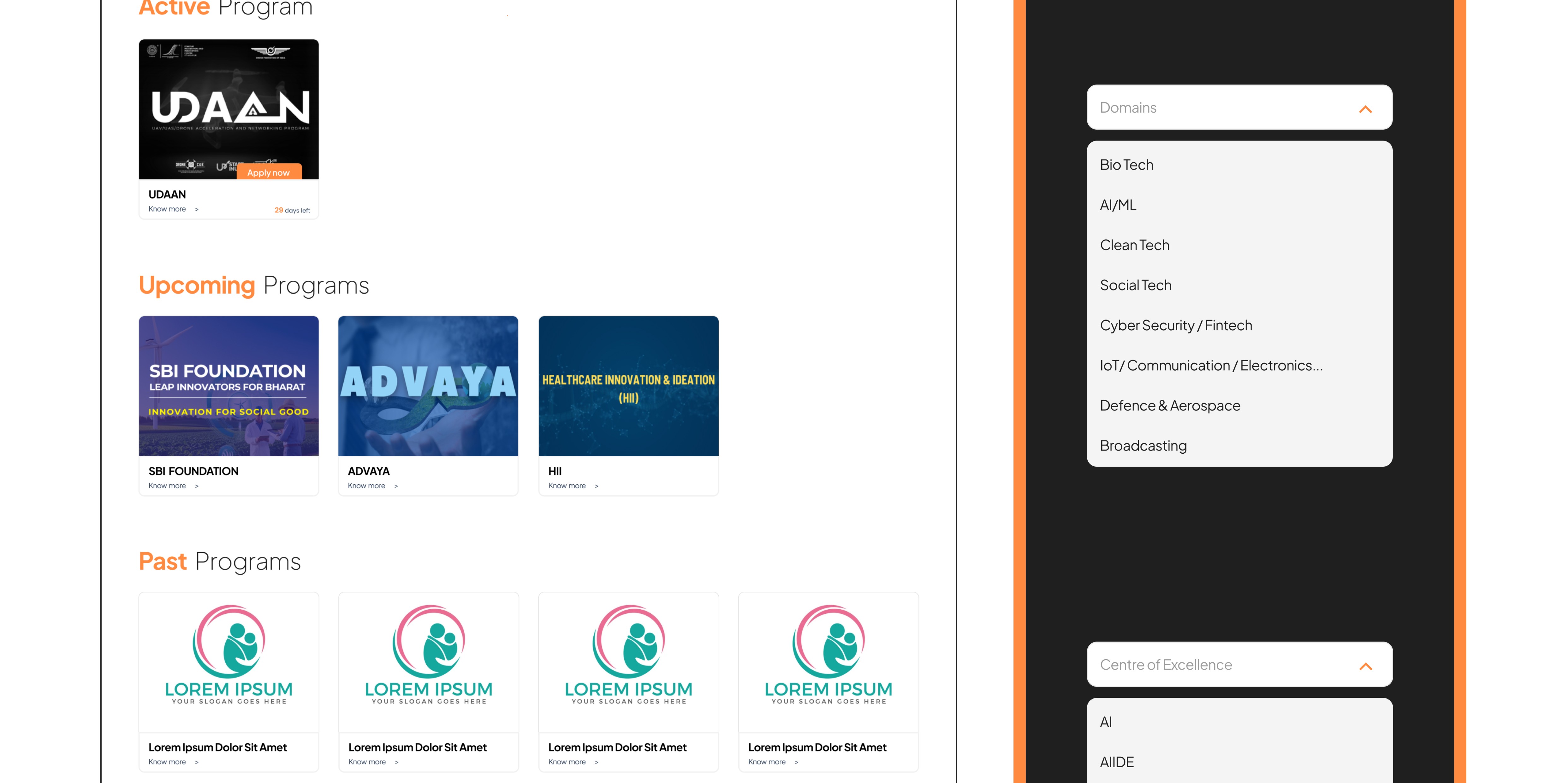Select Bio Tech domain option
Screen dimensions: 1568x783
click(1126, 165)
